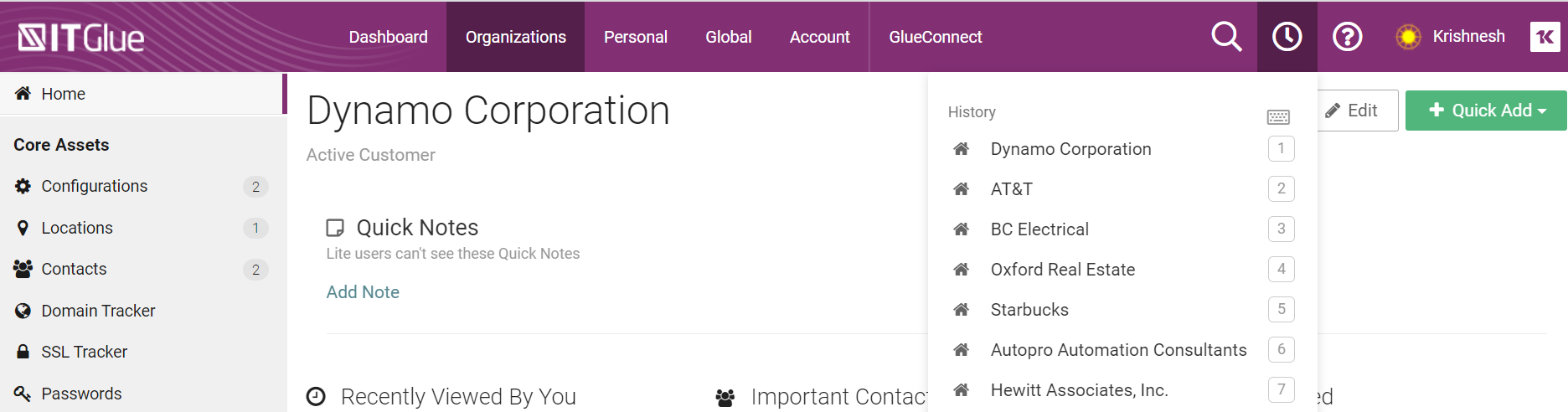Screen dimensions: 1568x412
Task: Click the Active Customer status text
Action: (x=370, y=155)
